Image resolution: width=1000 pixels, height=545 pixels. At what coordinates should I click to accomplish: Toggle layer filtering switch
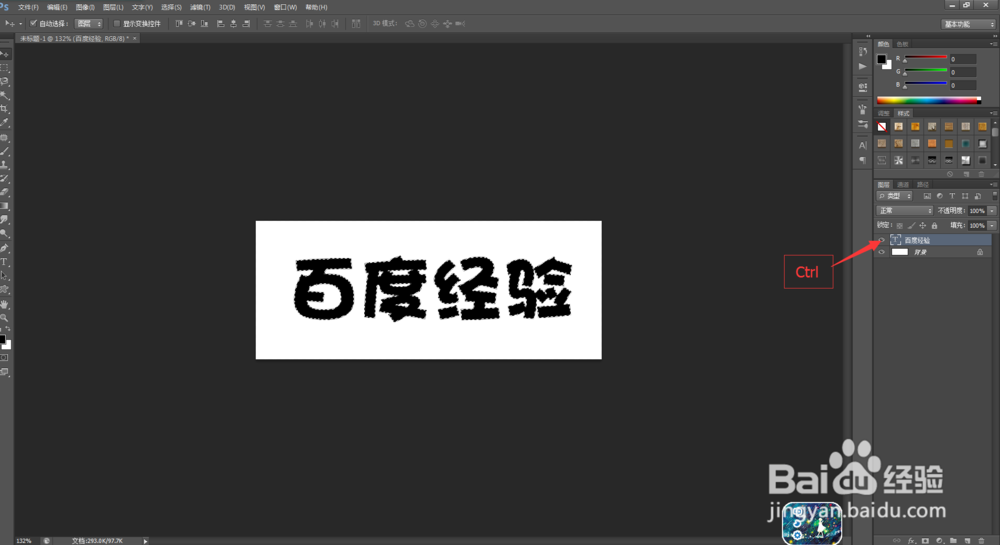[x=994, y=196]
